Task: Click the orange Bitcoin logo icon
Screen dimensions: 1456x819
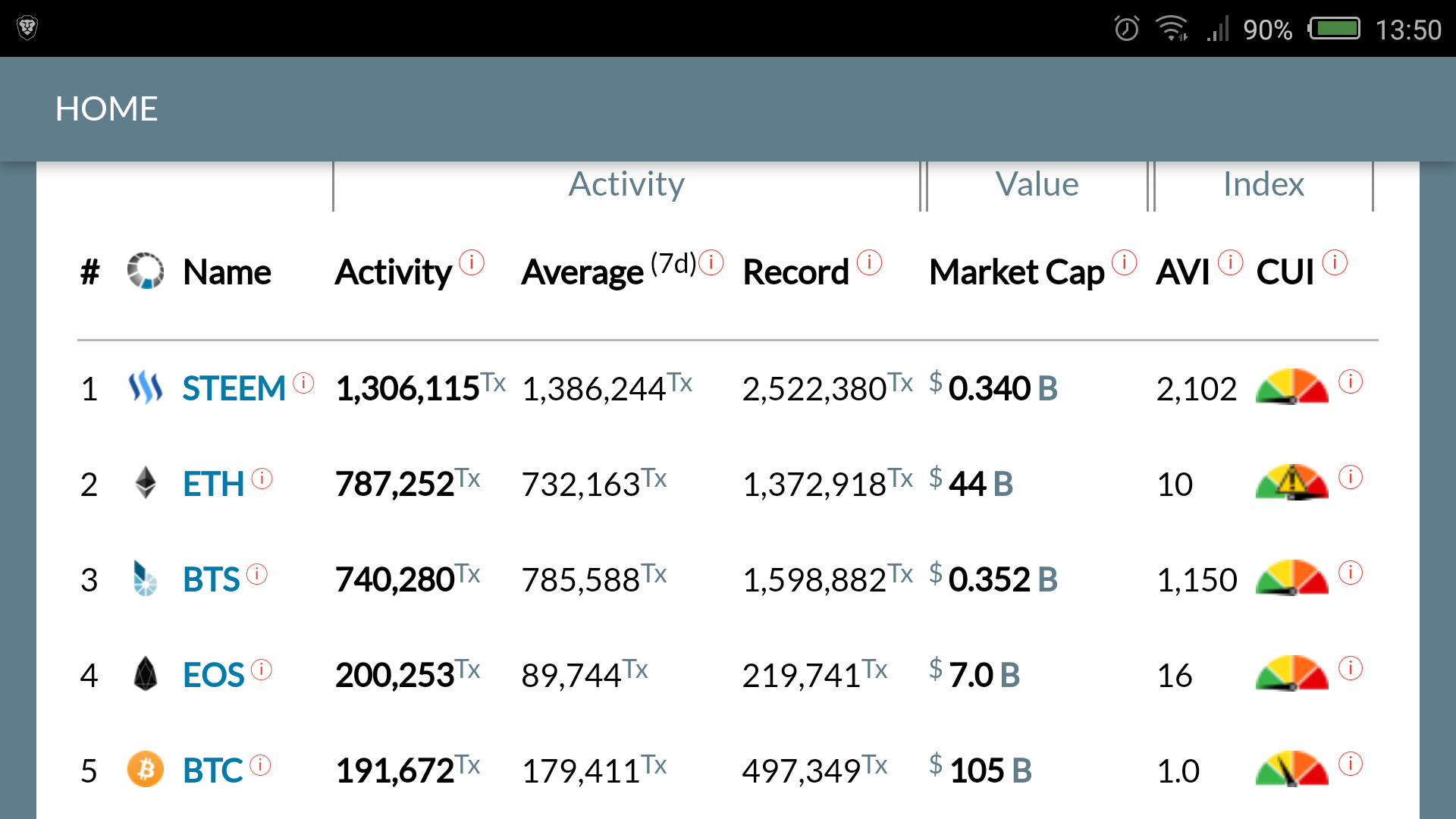Action: tap(145, 769)
